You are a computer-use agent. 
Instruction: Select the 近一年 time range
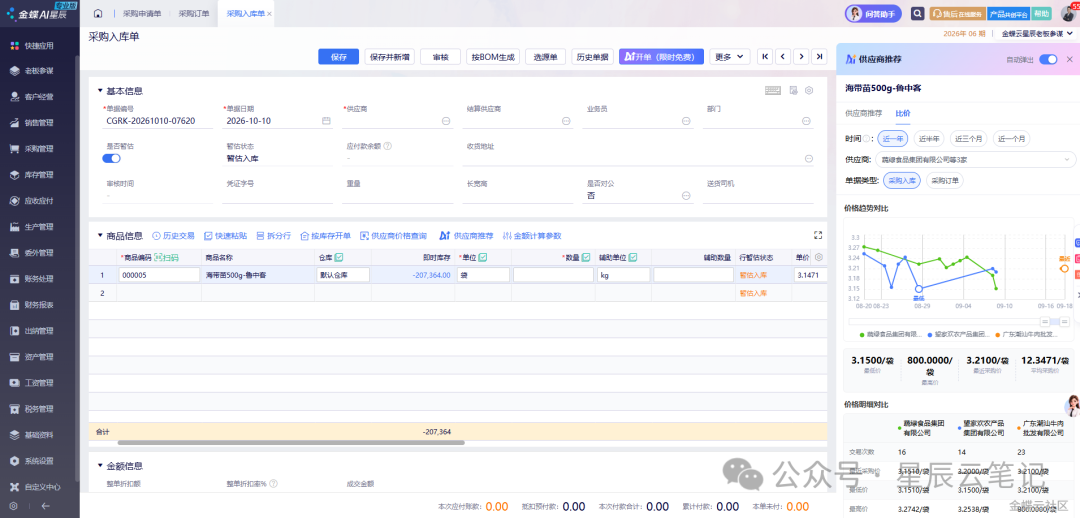(x=893, y=138)
